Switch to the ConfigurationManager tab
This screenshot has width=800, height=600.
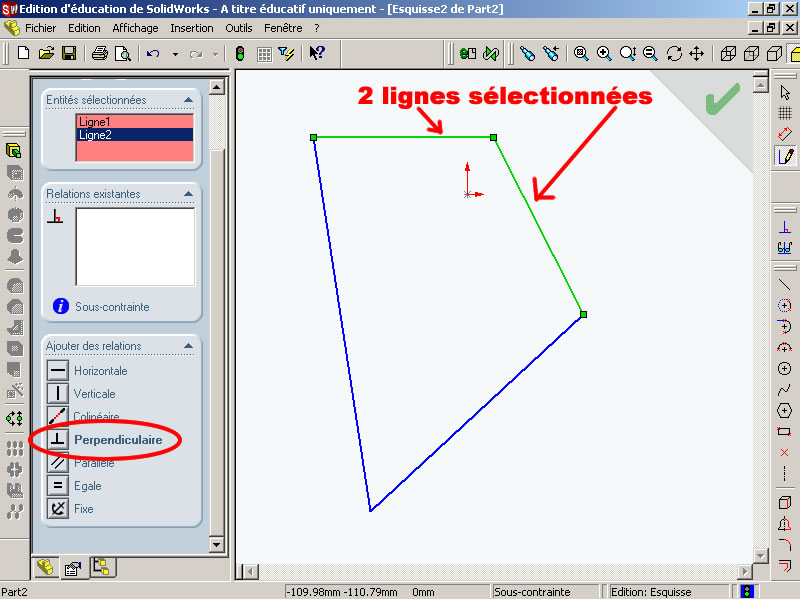tap(102, 567)
